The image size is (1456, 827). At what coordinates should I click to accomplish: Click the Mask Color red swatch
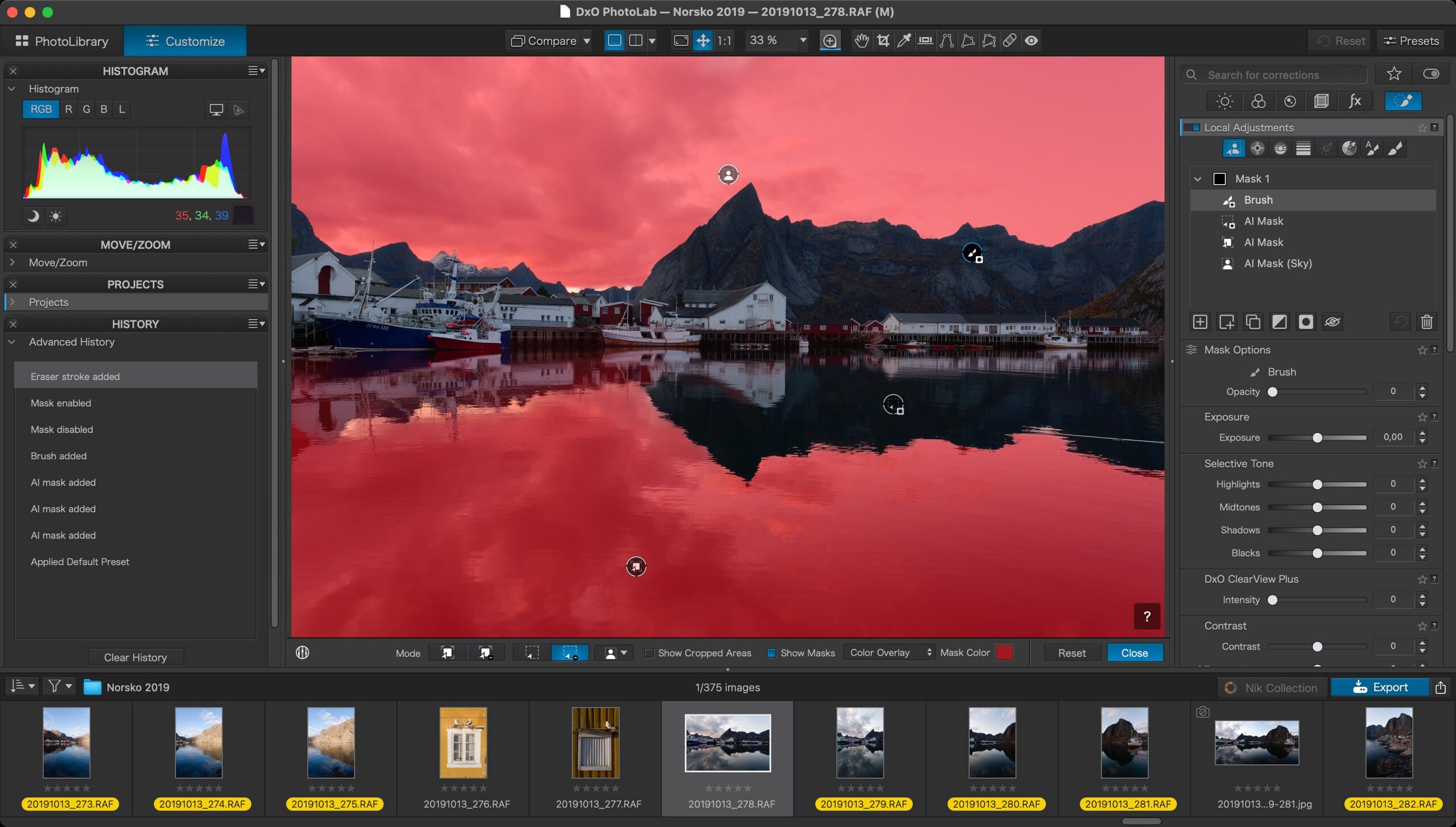click(1004, 653)
